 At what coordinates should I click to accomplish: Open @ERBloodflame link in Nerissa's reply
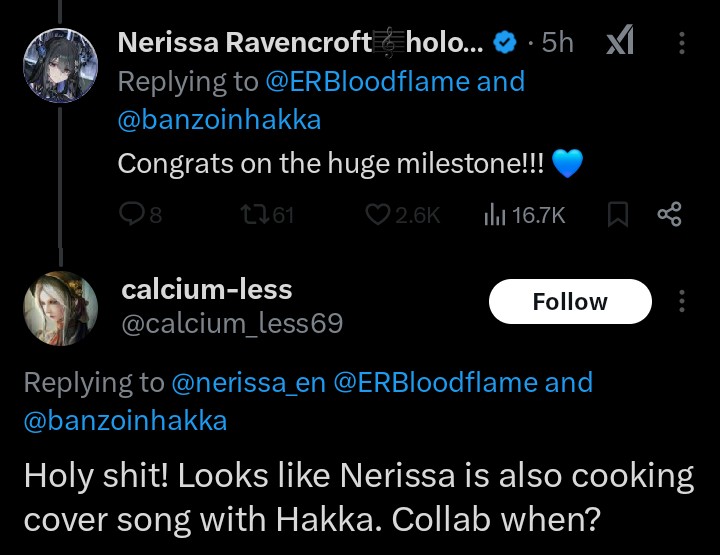click(367, 82)
